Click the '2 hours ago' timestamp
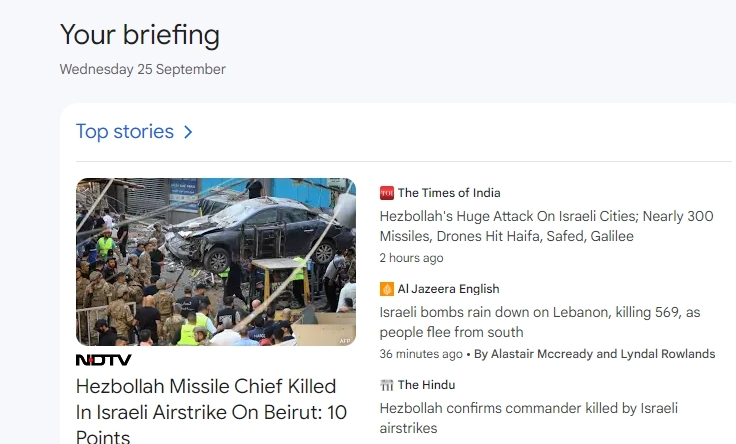 (x=412, y=258)
